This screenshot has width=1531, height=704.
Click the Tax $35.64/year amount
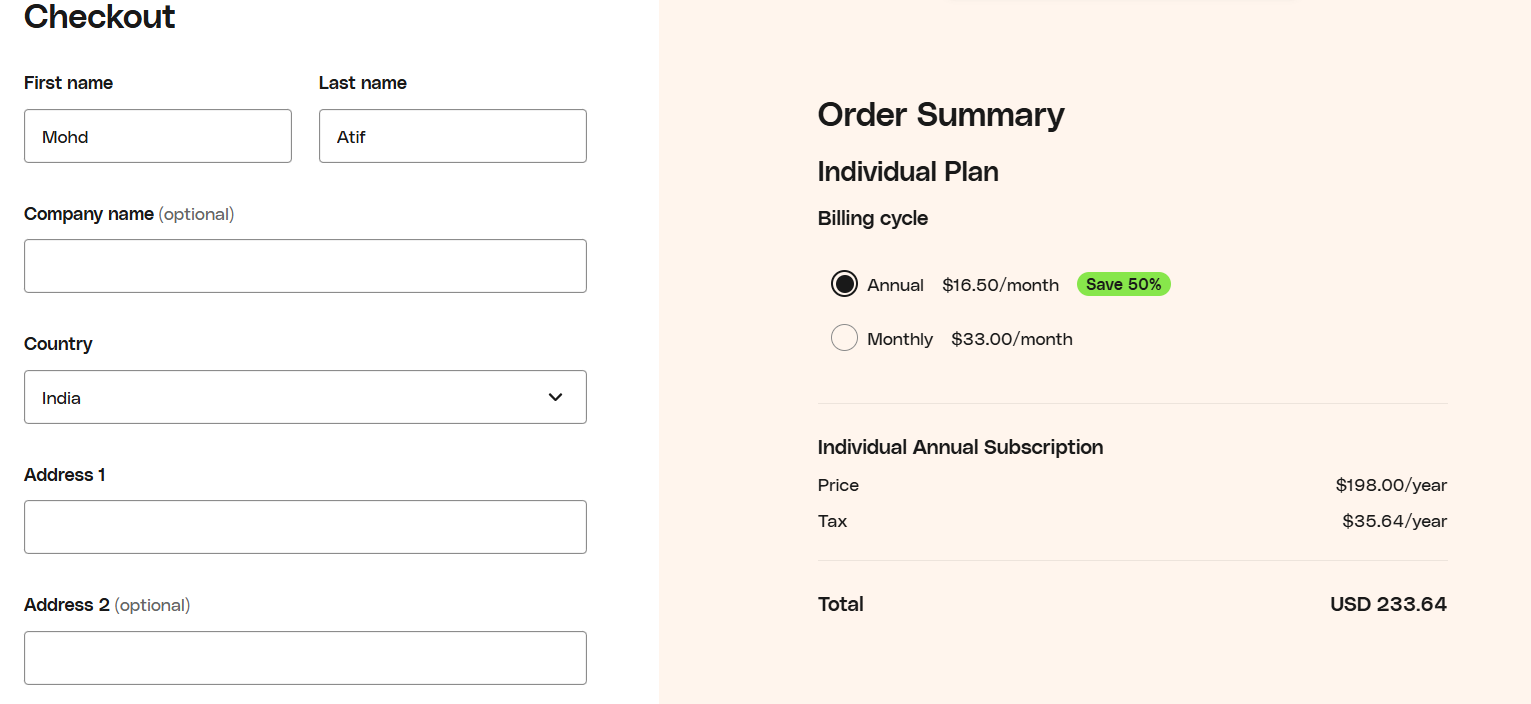pyautogui.click(x=1394, y=520)
